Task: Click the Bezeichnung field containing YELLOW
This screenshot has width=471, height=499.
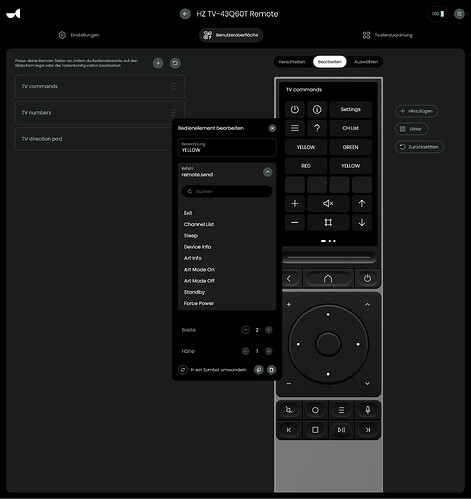Action: [x=227, y=147]
